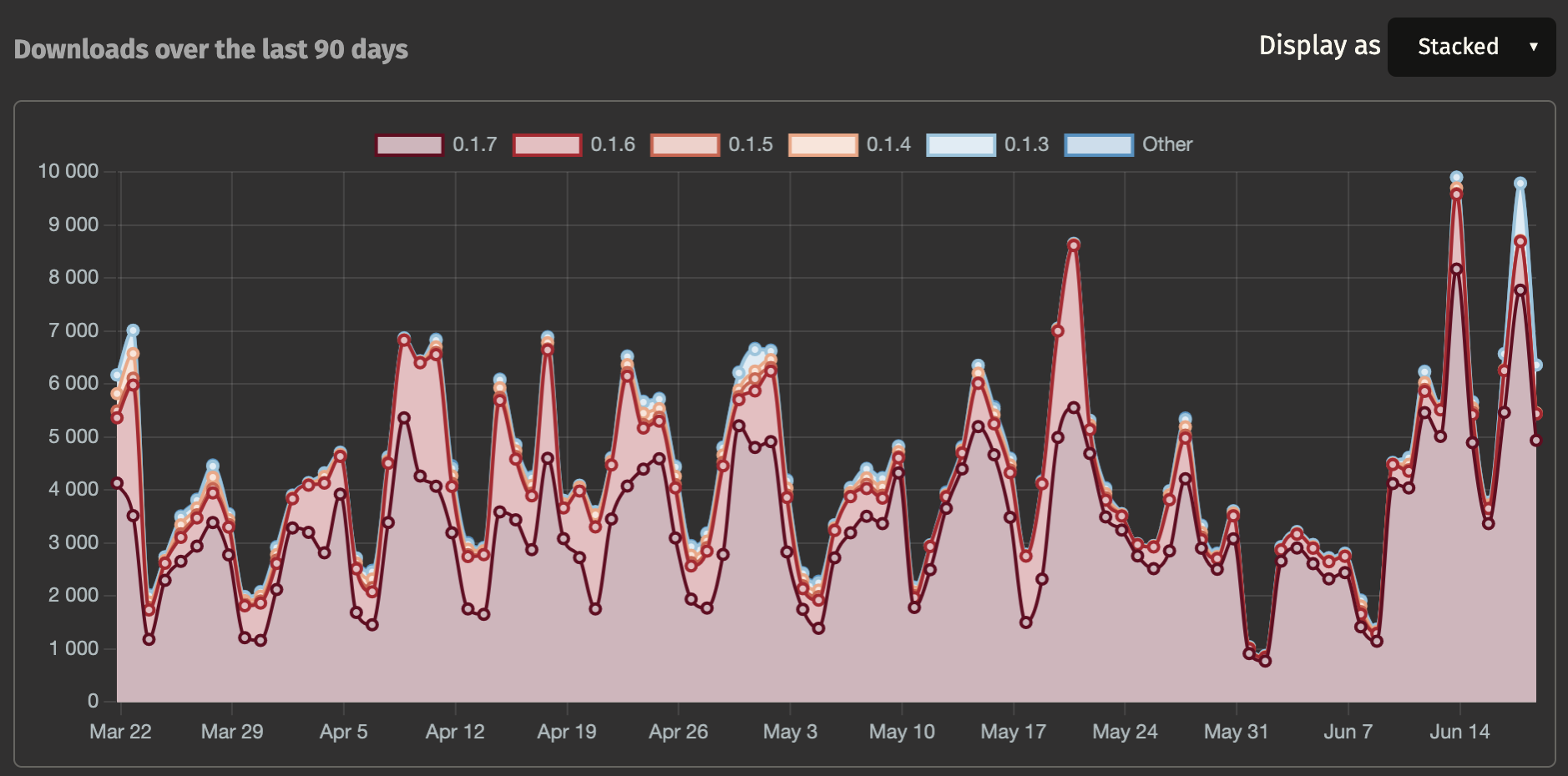The height and width of the screenshot is (776, 1568).
Task: Toggle the 0.1.3 legend swatch
Action: coord(961,144)
